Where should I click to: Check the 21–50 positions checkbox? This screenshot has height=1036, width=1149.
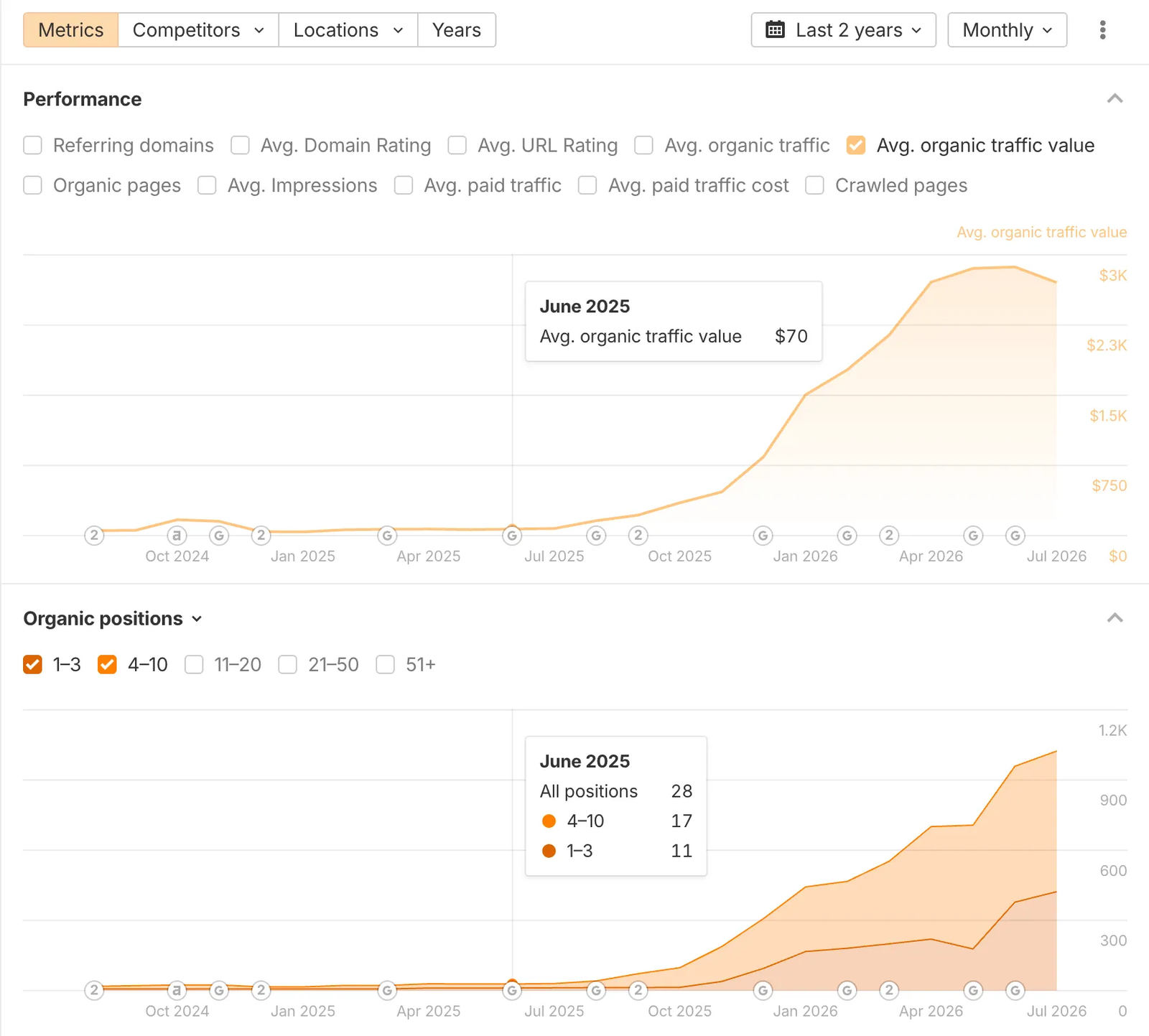click(x=288, y=665)
